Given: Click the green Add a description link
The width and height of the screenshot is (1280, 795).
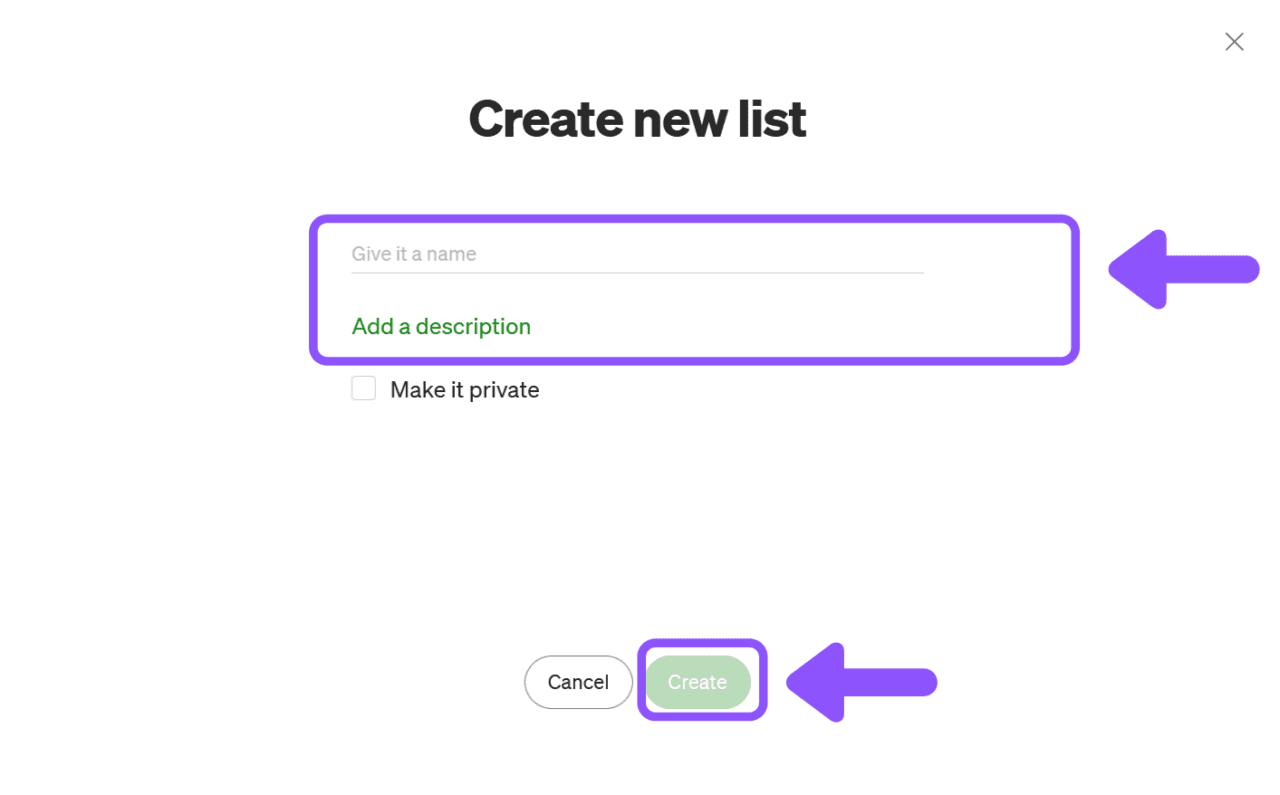Looking at the screenshot, I should tap(441, 326).
